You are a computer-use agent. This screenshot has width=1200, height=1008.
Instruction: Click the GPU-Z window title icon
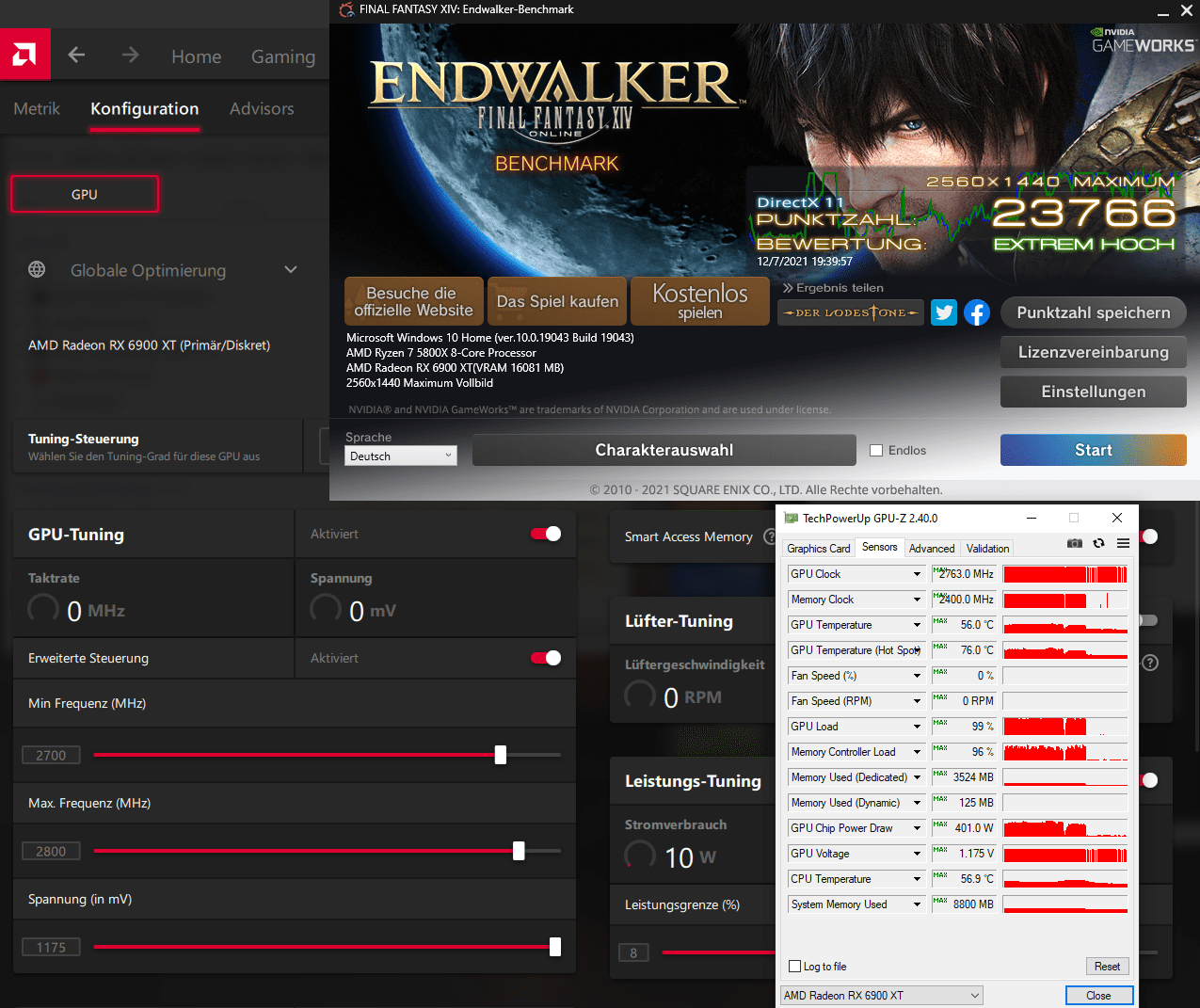(792, 519)
